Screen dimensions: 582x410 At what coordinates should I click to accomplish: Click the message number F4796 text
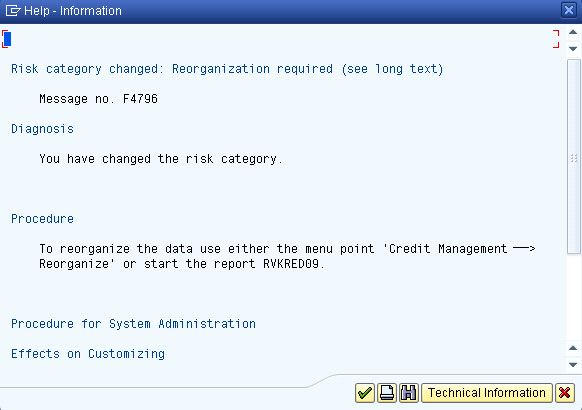coord(140,99)
